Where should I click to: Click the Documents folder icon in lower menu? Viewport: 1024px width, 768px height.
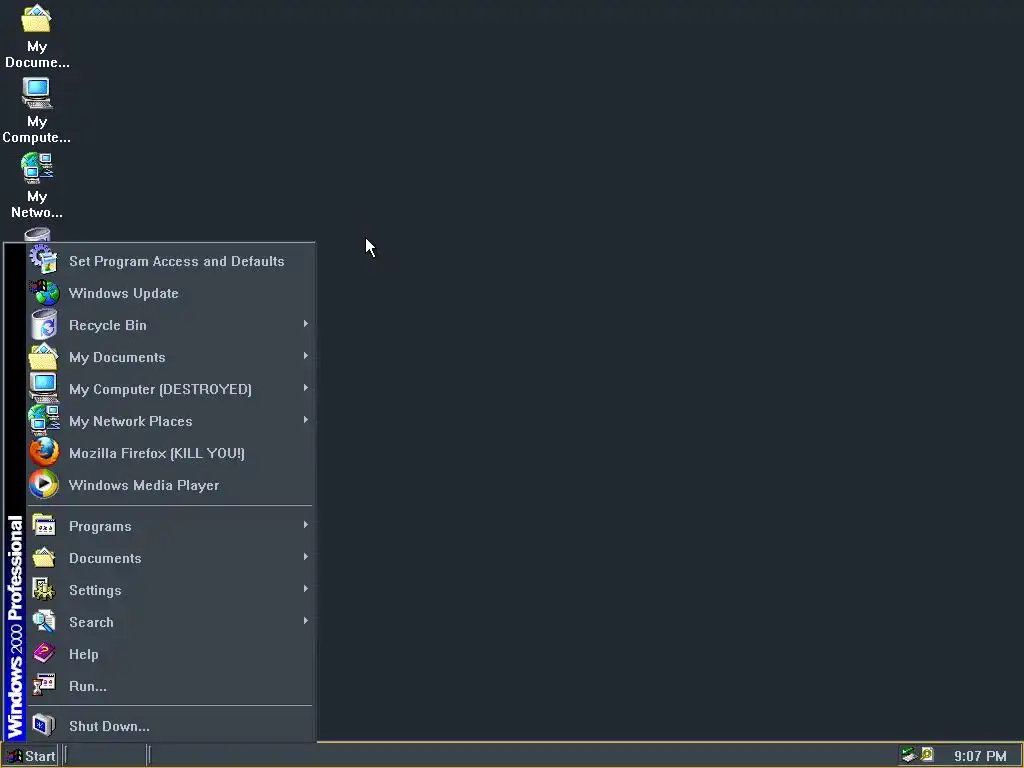point(44,558)
